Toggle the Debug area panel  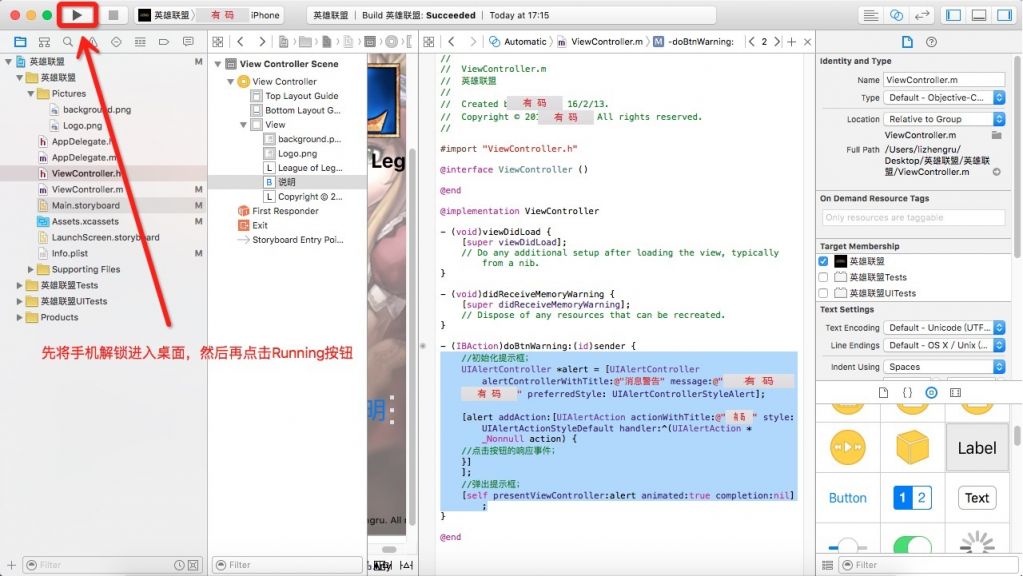[x=978, y=15]
